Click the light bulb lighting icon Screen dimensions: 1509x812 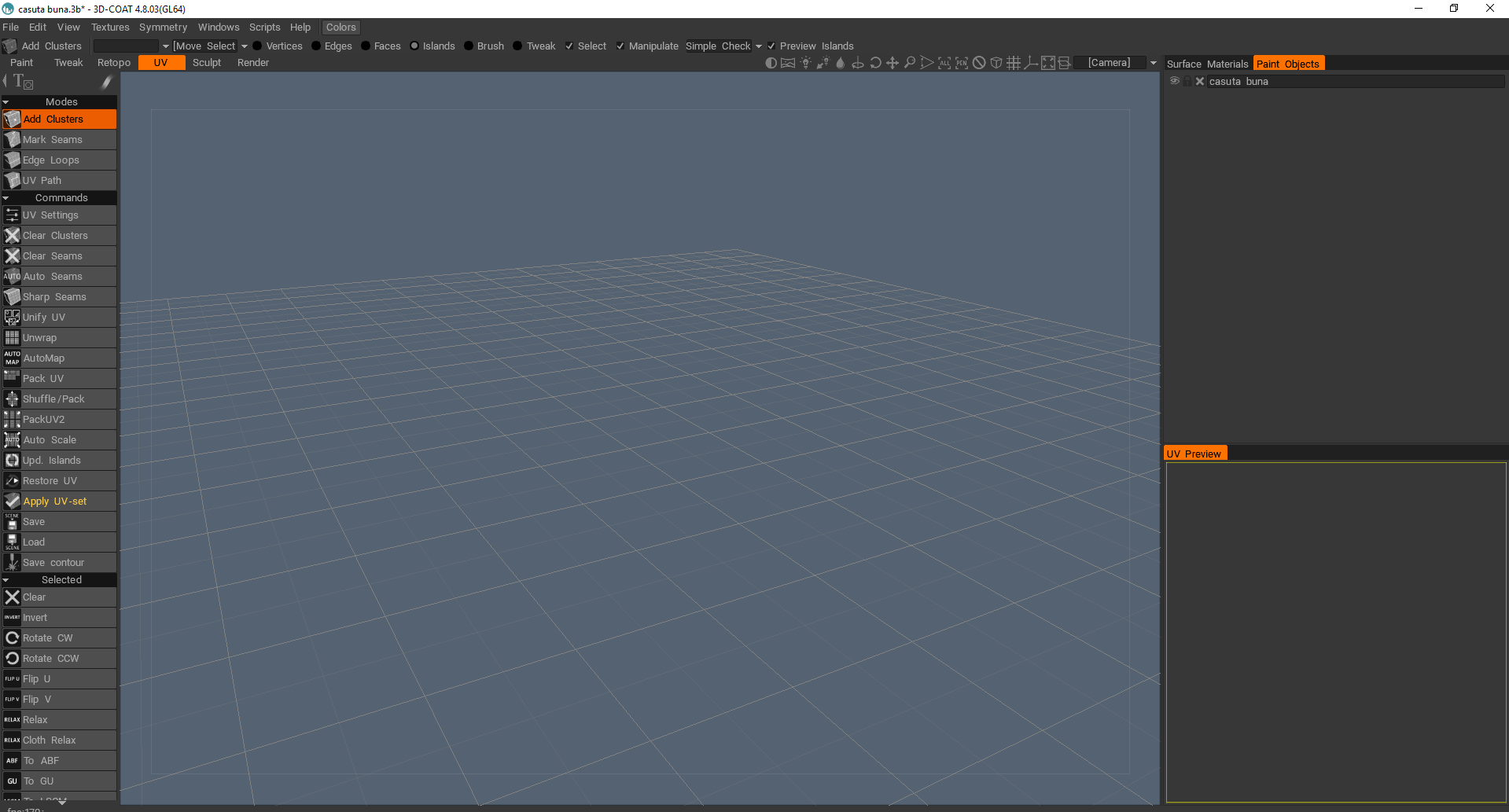[x=805, y=63]
